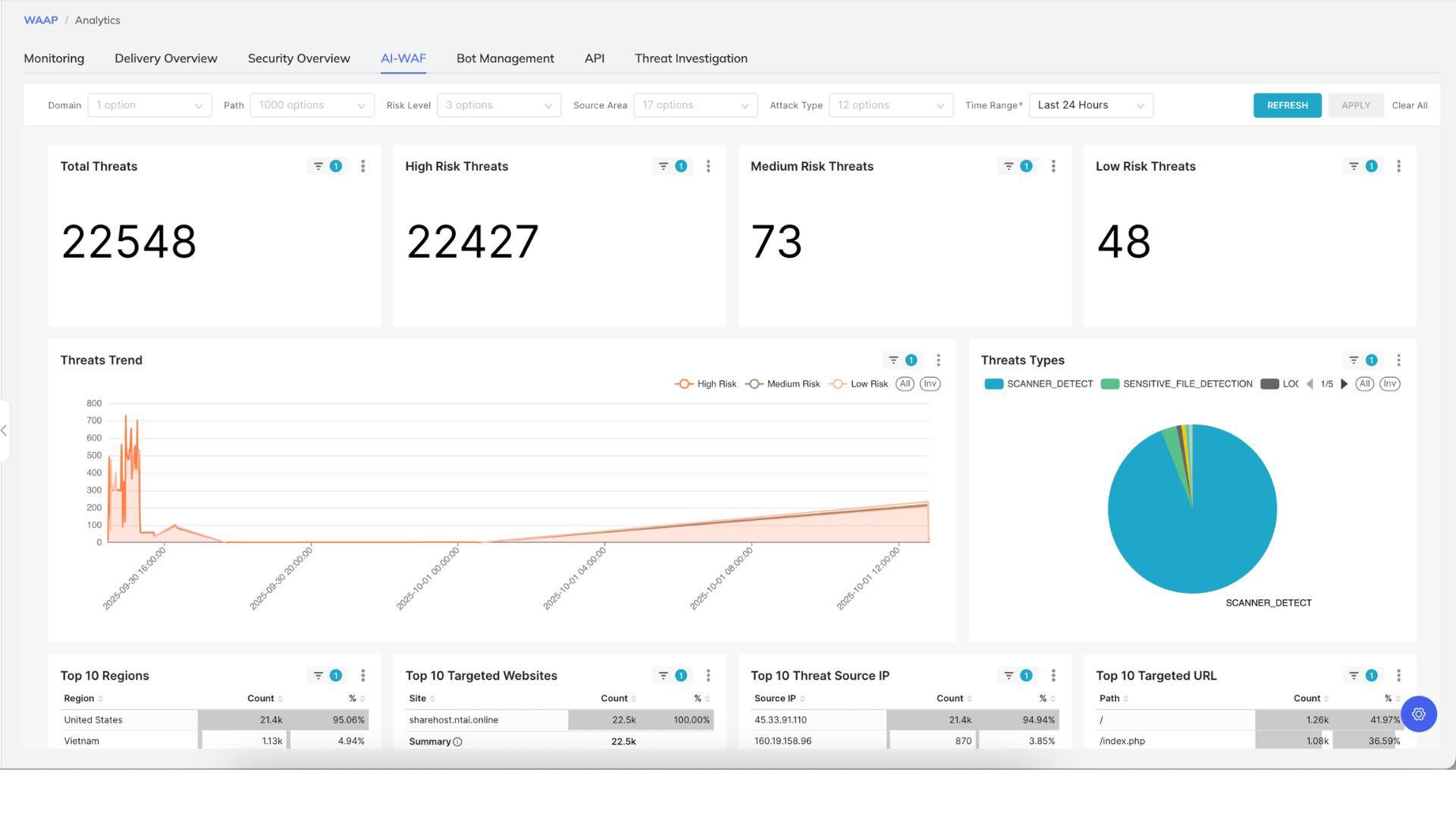Open three-dot menu on Top 10 Regions
Image resolution: width=1456 pixels, height=819 pixels.
click(363, 676)
